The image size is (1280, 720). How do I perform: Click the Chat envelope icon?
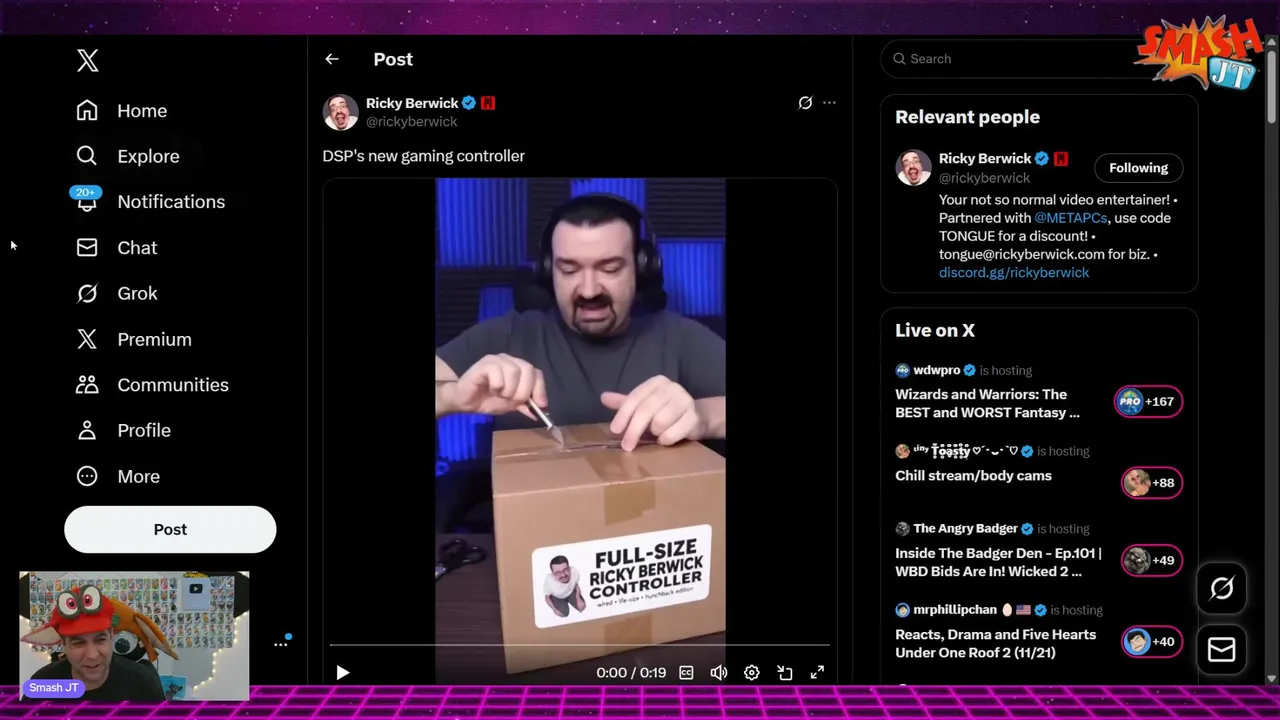[87, 248]
